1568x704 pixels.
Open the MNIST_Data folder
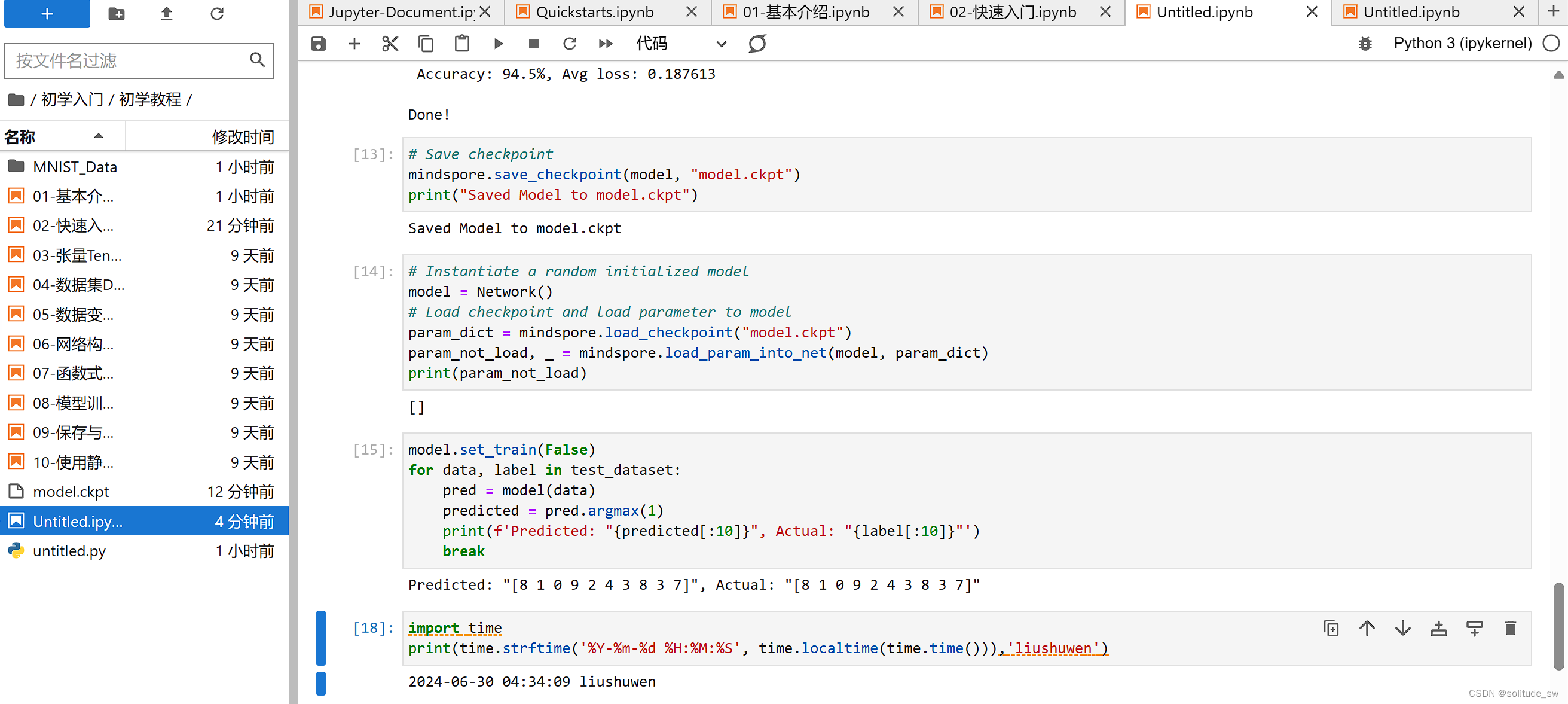pyautogui.click(x=74, y=167)
